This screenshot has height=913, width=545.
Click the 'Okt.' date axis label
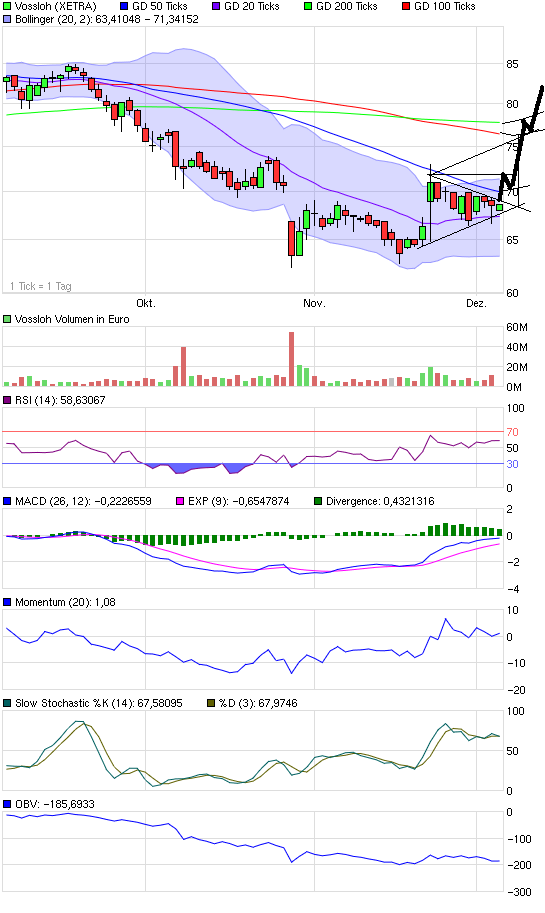tap(146, 303)
